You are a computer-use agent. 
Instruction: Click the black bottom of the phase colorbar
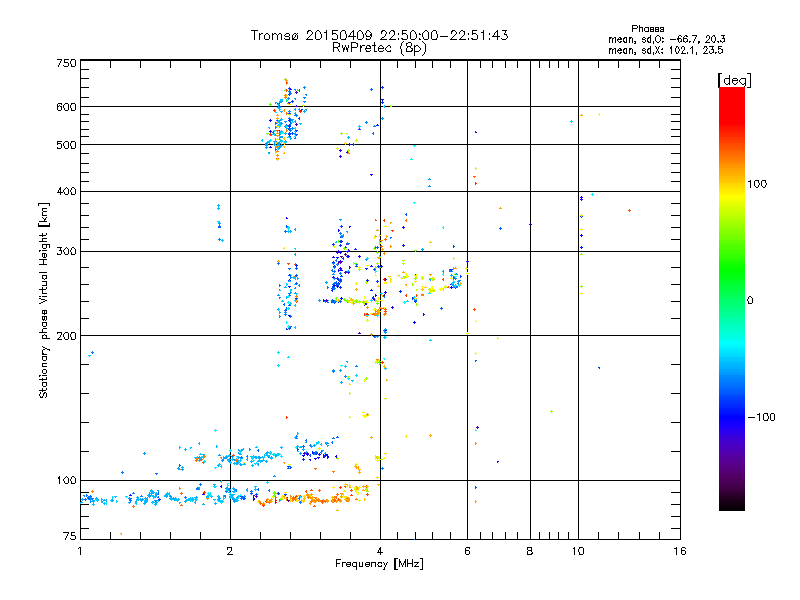(732, 503)
